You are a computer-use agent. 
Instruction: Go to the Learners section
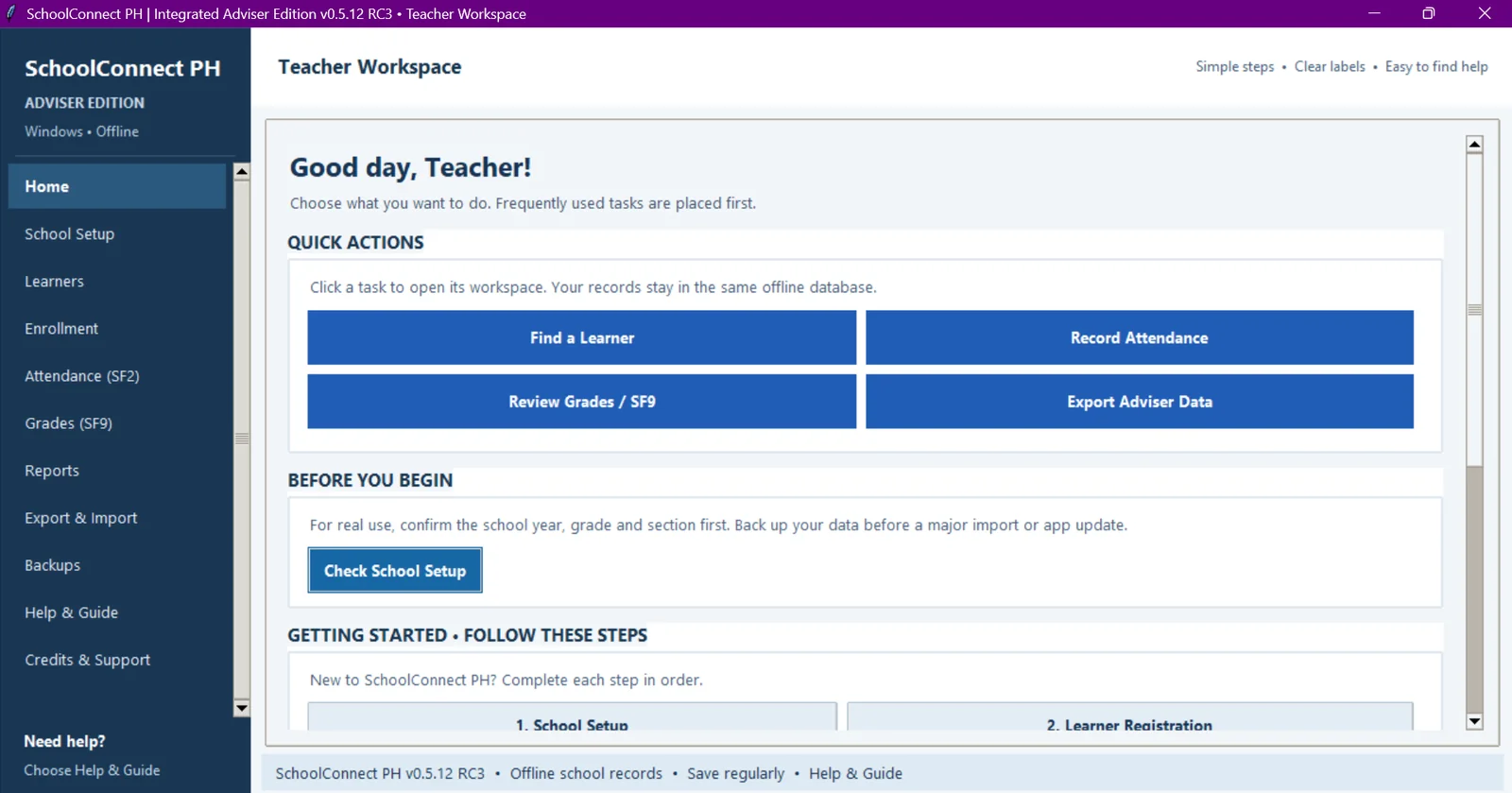click(117, 281)
